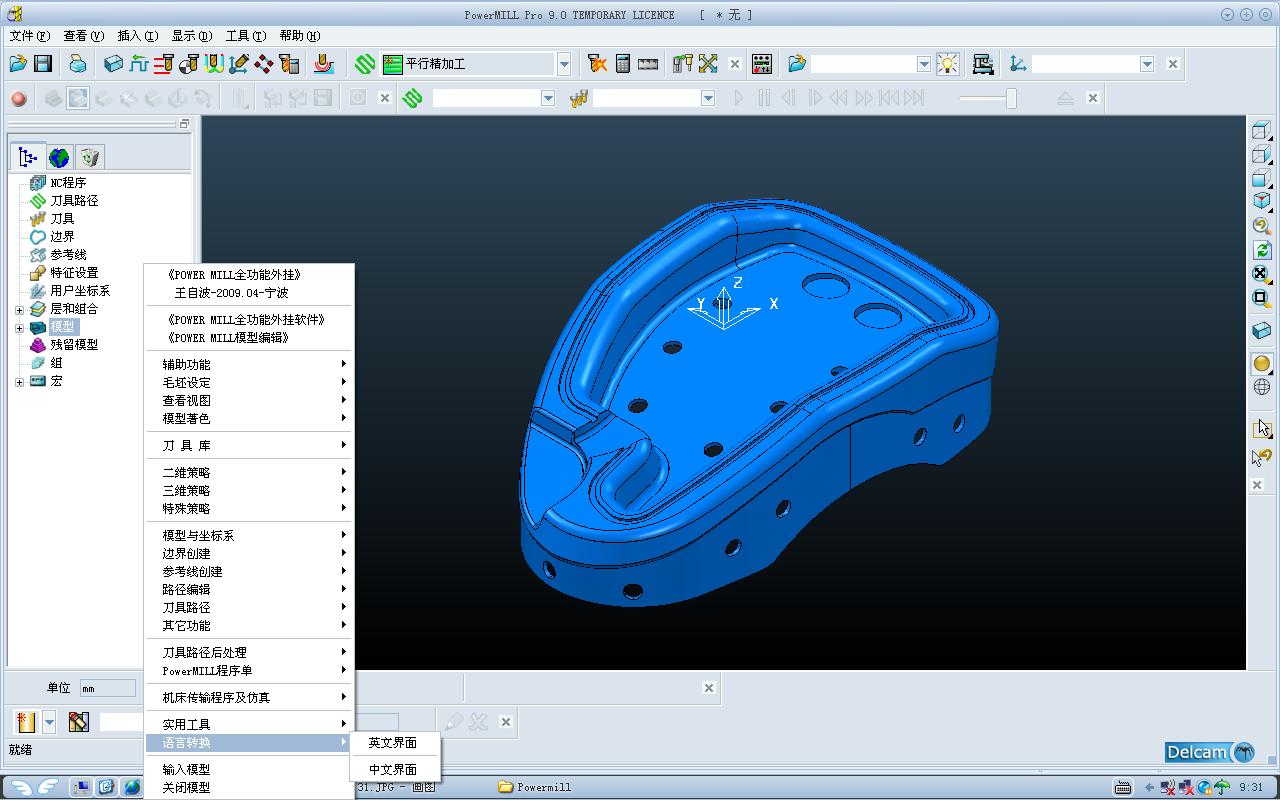Click the measurer ruler icon
Screen dimensions: 1280x800
point(648,64)
